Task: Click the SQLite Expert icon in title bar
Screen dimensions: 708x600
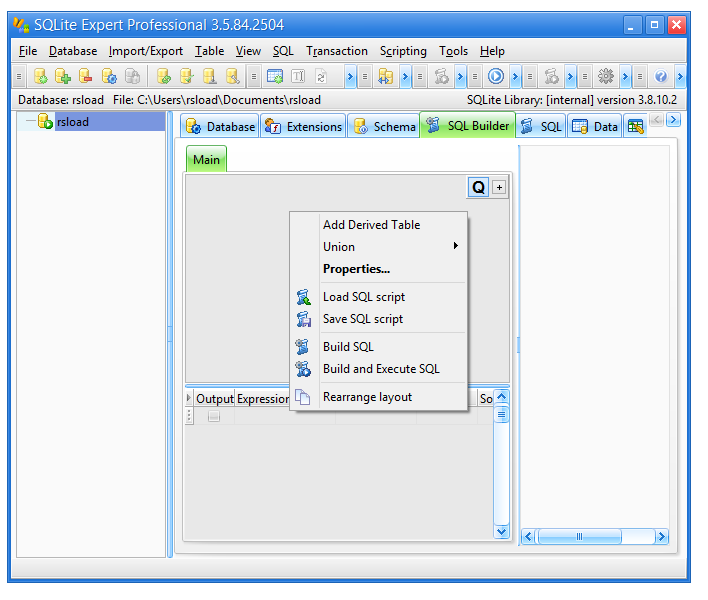Action: (x=21, y=24)
